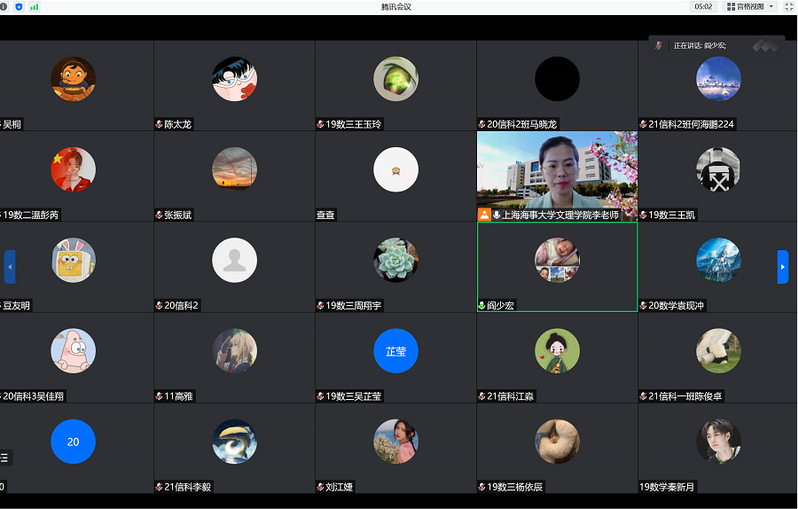Click the muted mic icon beside 20数学袁现冲
This screenshot has width=798, height=509.
click(x=643, y=305)
